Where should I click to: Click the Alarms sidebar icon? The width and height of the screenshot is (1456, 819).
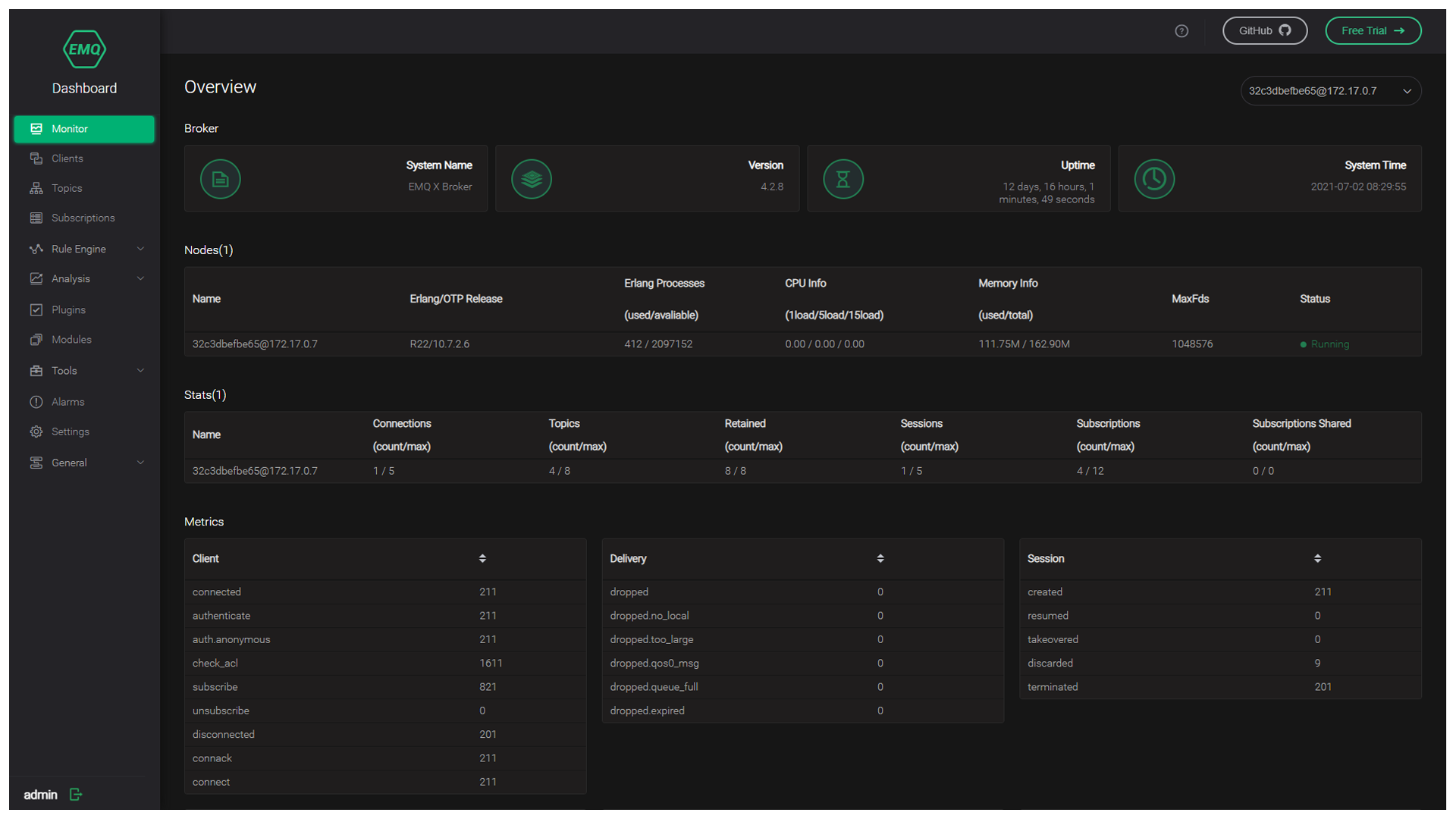pos(36,402)
